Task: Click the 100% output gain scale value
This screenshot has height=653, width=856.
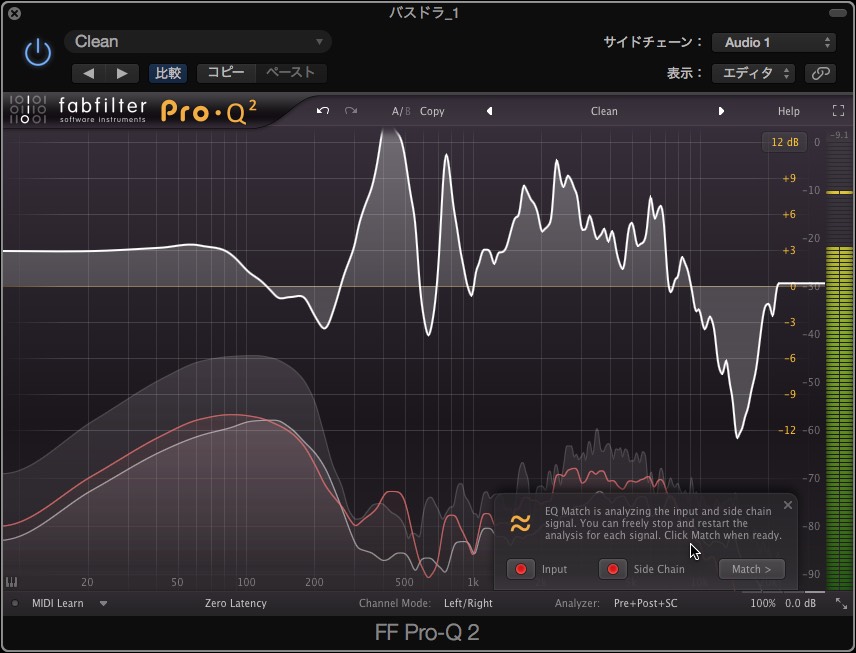Action: click(763, 603)
